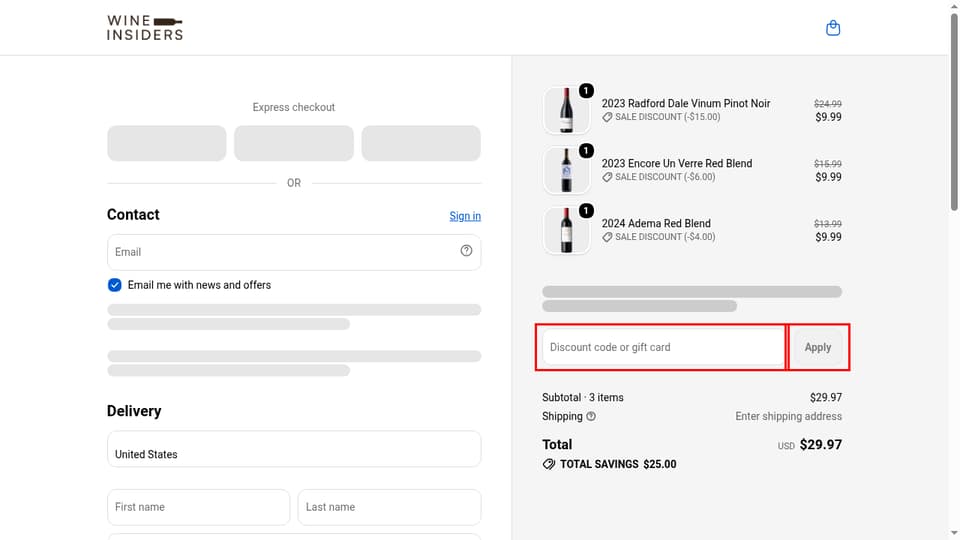Focus the Last name field
Viewport: 960px width, 540px height.
pyautogui.click(x=389, y=507)
